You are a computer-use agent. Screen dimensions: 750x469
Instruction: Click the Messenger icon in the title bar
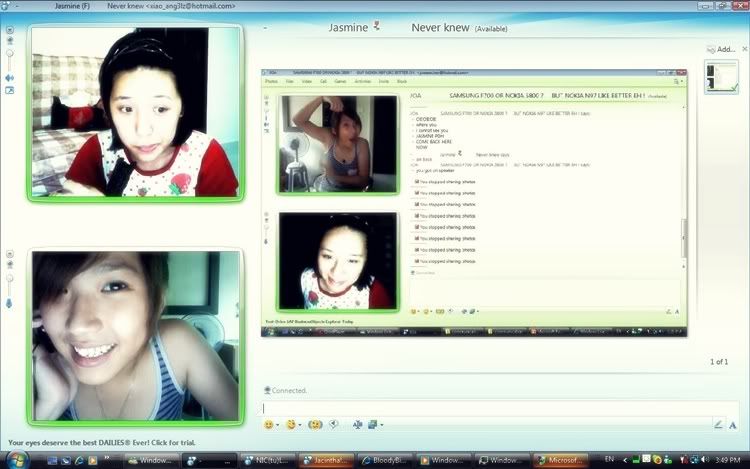tap(5, 6)
